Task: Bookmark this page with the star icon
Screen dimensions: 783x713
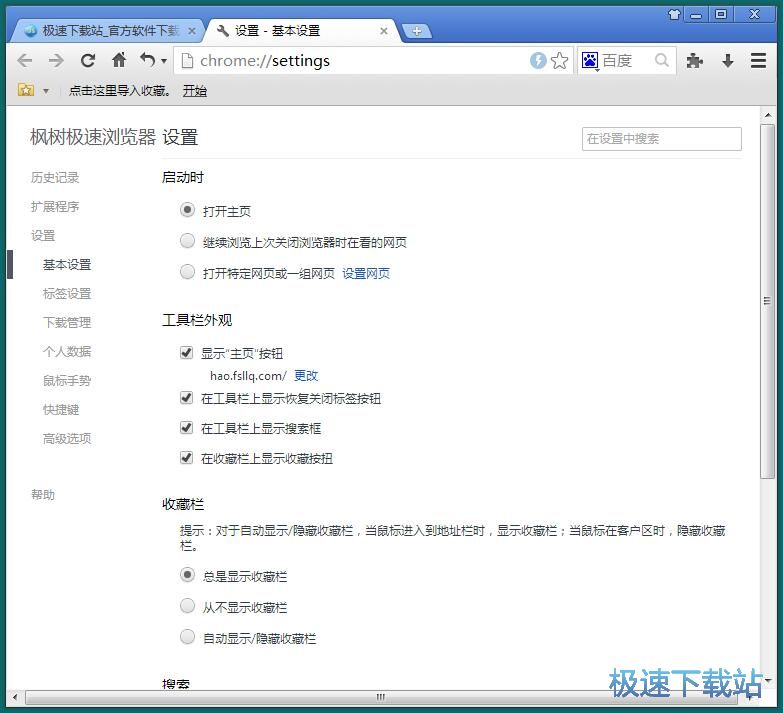Action: pos(560,61)
